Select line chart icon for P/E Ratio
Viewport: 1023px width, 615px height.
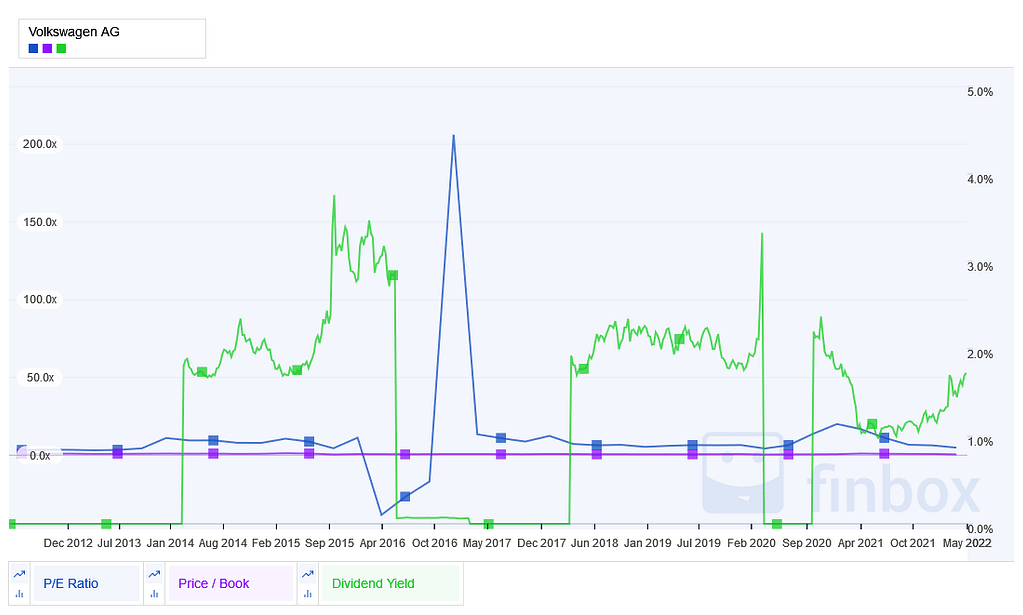(x=19, y=575)
